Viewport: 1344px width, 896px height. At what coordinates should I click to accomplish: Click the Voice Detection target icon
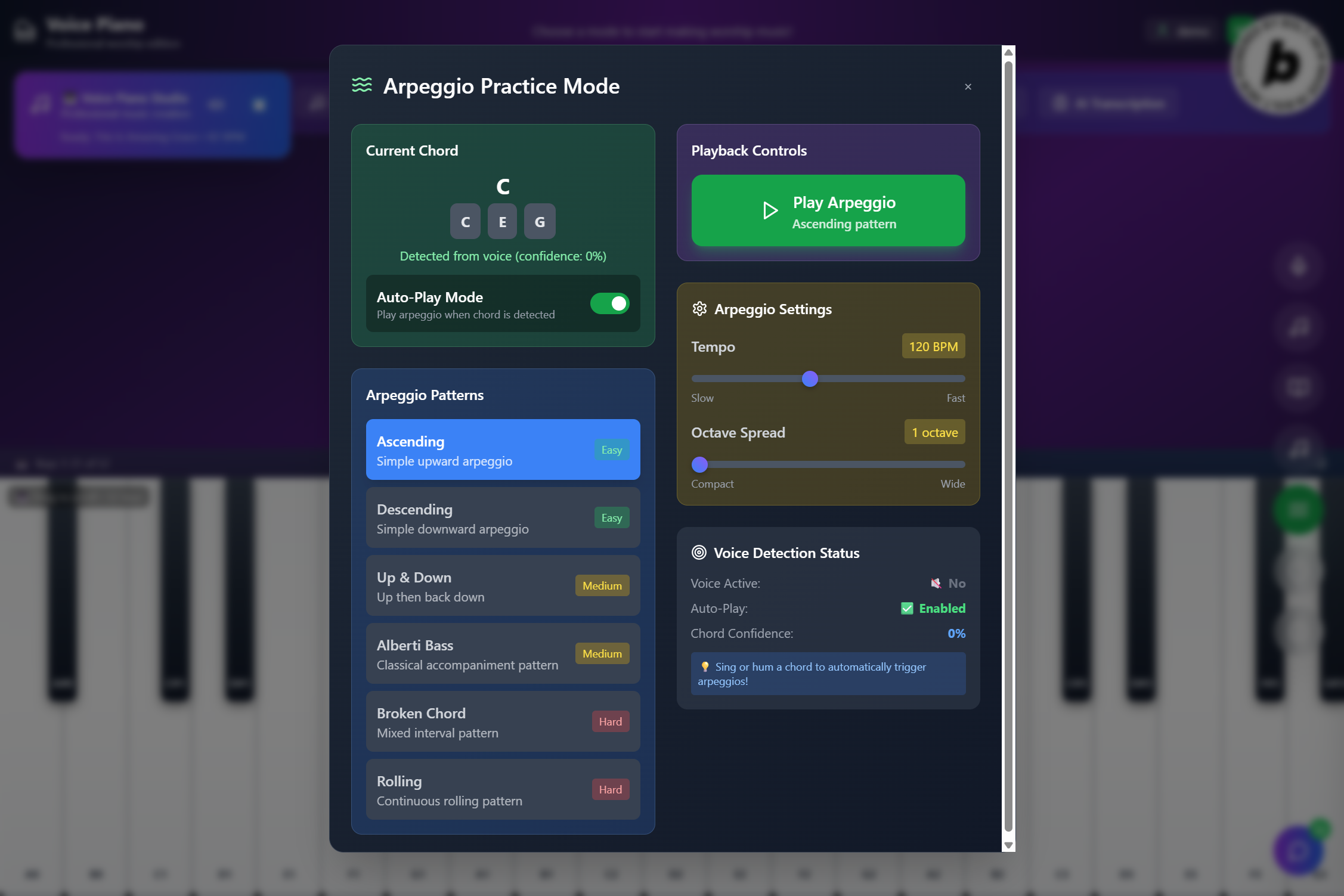(x=699, y=553)
